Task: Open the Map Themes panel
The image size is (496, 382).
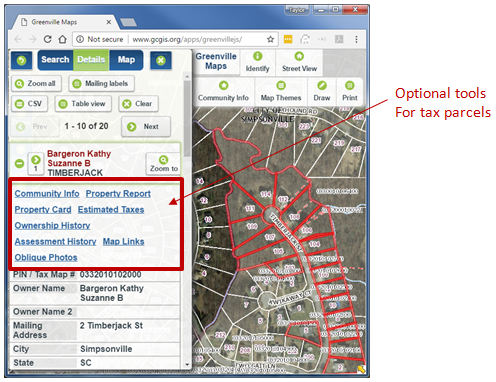Action: point(281,91)
